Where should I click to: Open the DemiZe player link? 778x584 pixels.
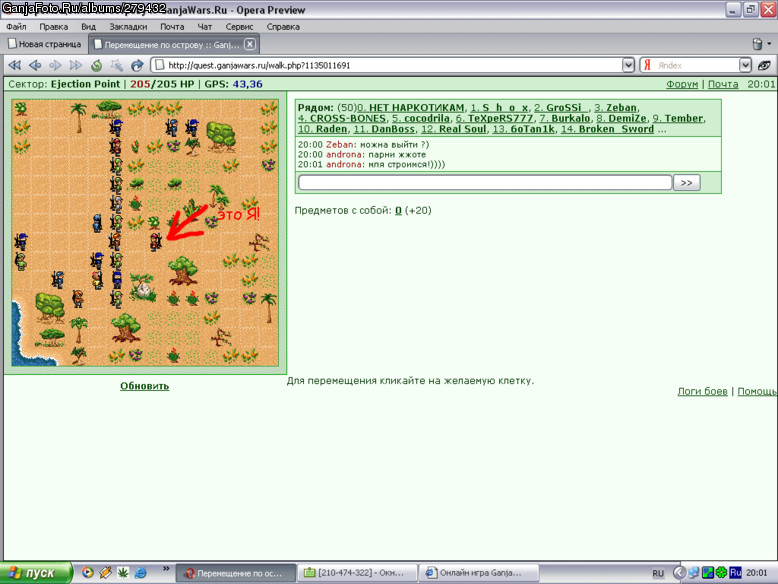(x=621, y=119)
